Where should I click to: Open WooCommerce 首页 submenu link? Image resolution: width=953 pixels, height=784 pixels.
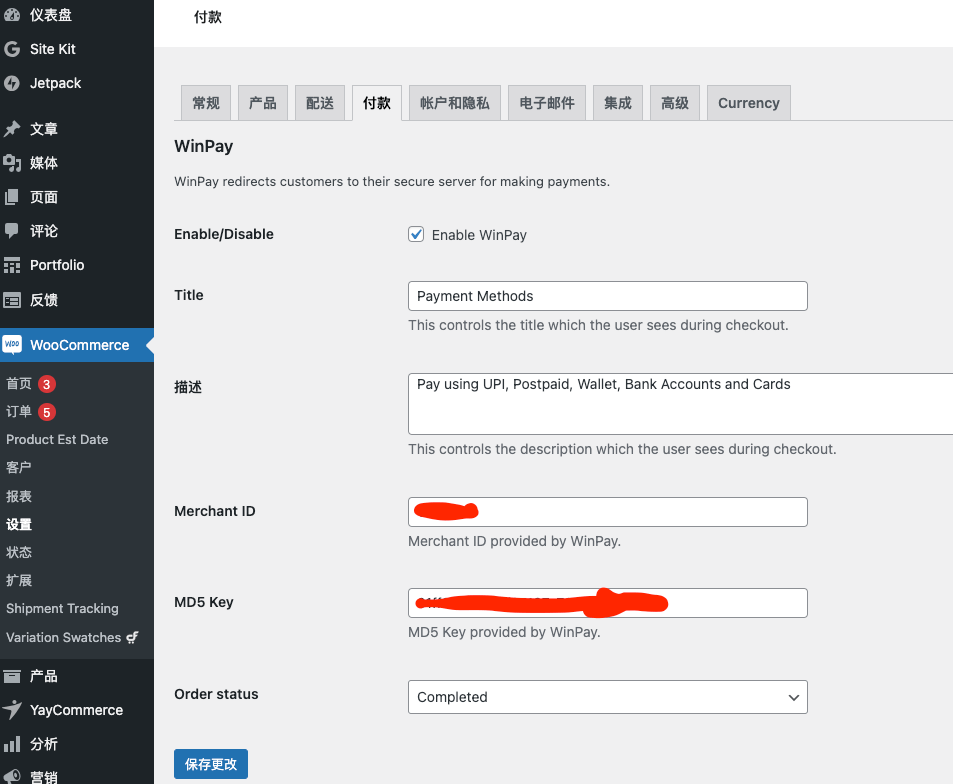pyautogui.click(x=19, y=383)
